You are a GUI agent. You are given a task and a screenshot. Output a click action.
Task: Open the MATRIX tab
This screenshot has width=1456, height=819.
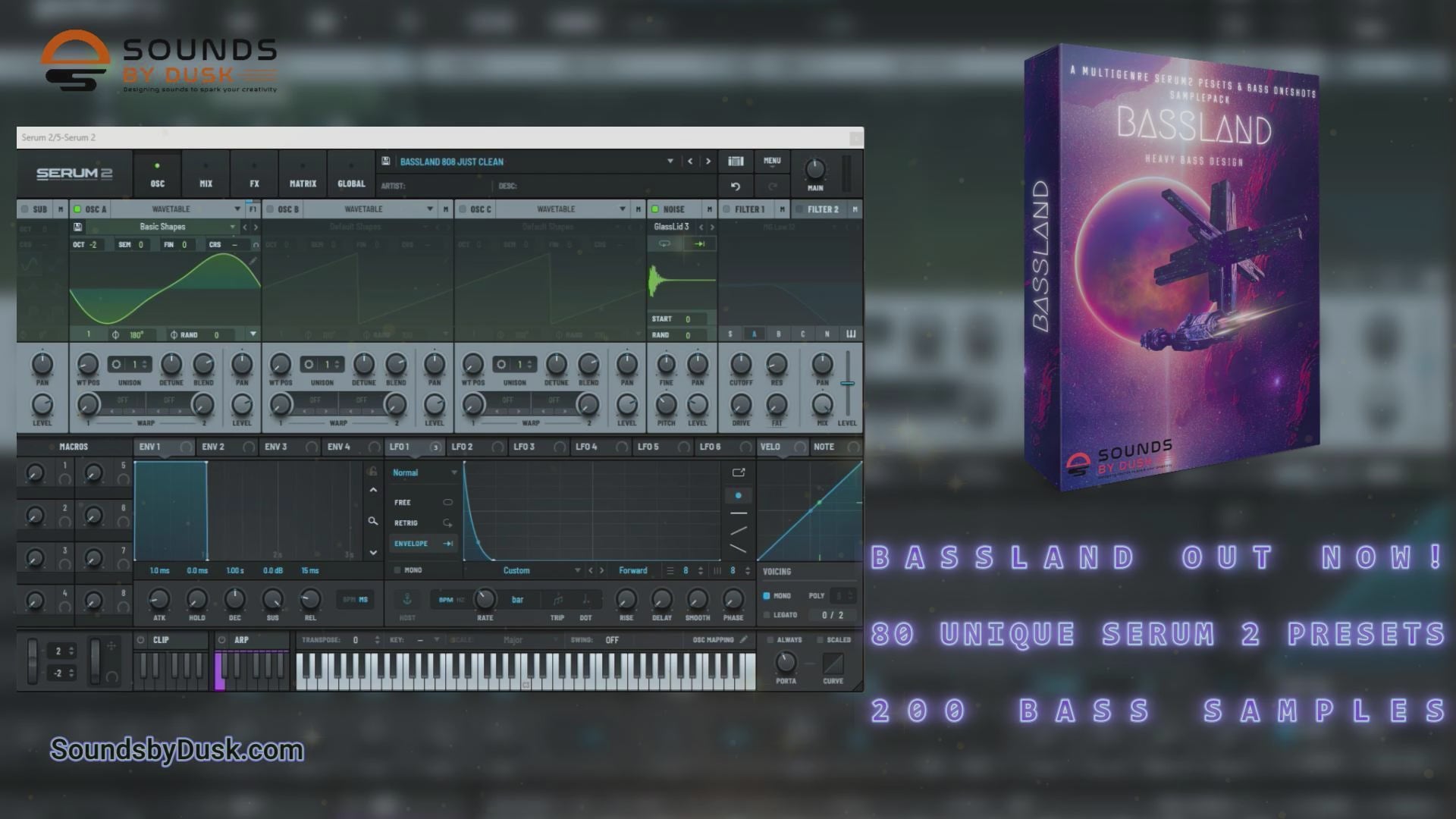(x=303, y=174)
